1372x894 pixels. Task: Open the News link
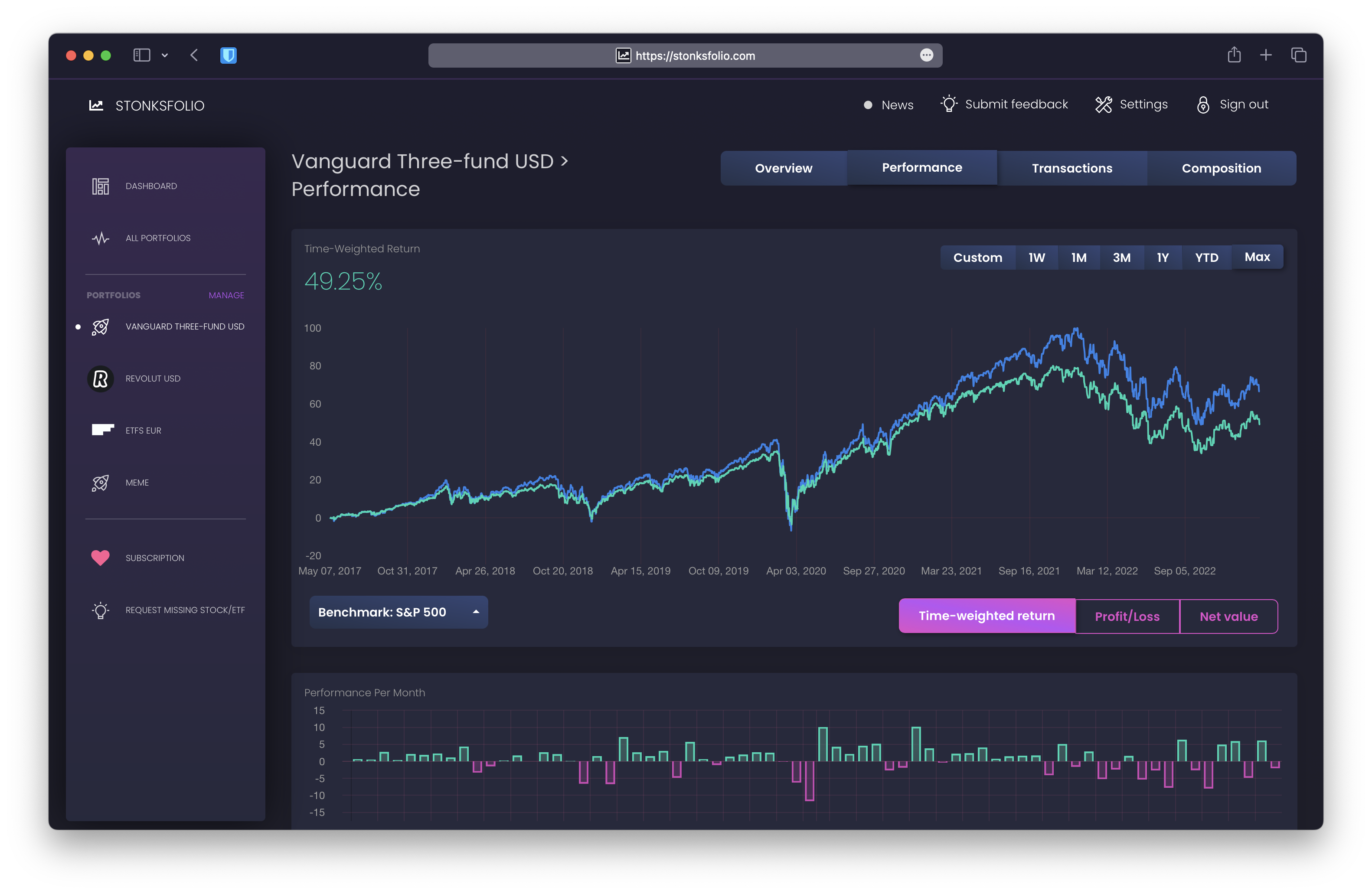897,105
